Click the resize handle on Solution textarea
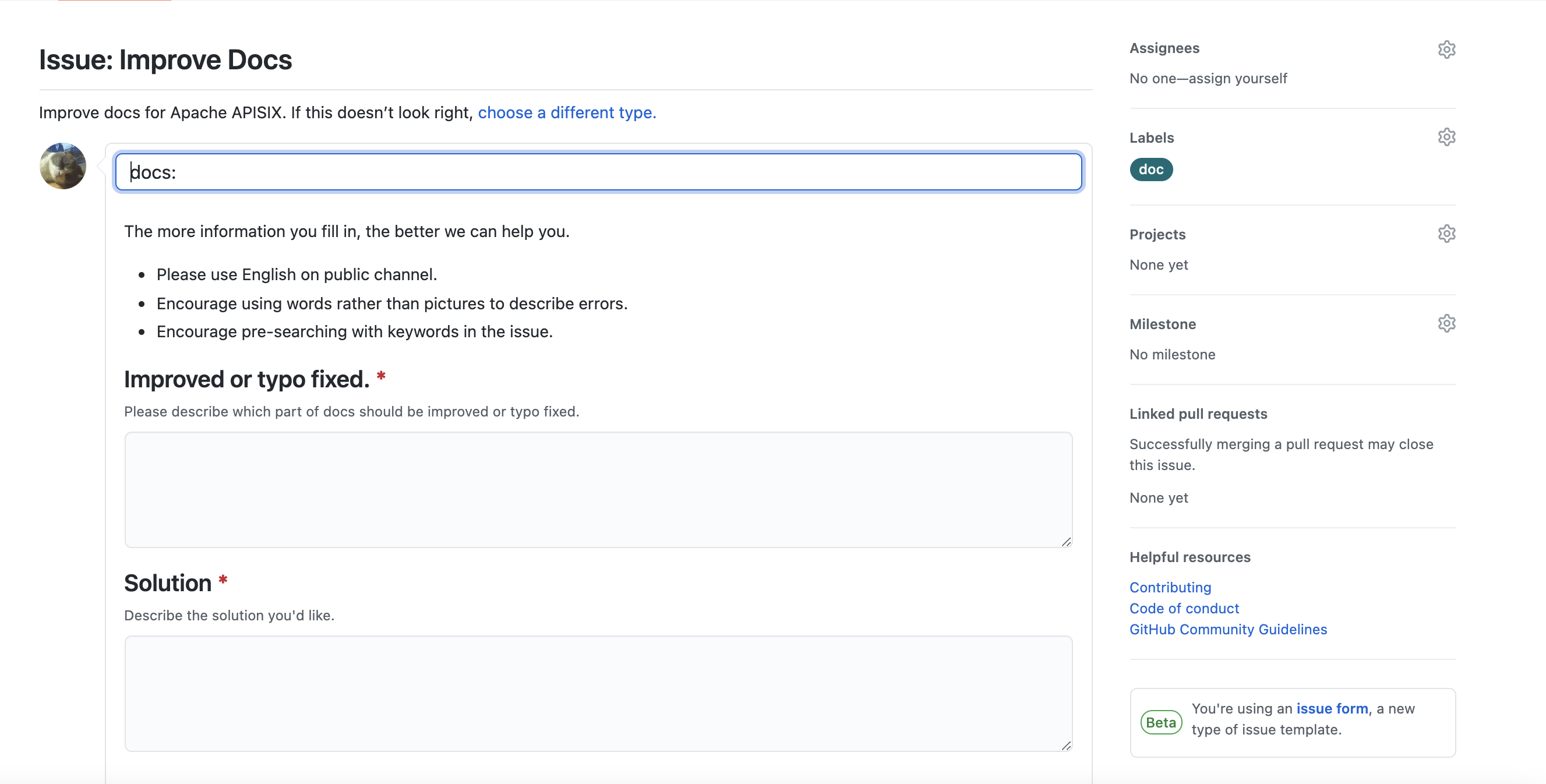1546x784 pixels. [1066, 746]
